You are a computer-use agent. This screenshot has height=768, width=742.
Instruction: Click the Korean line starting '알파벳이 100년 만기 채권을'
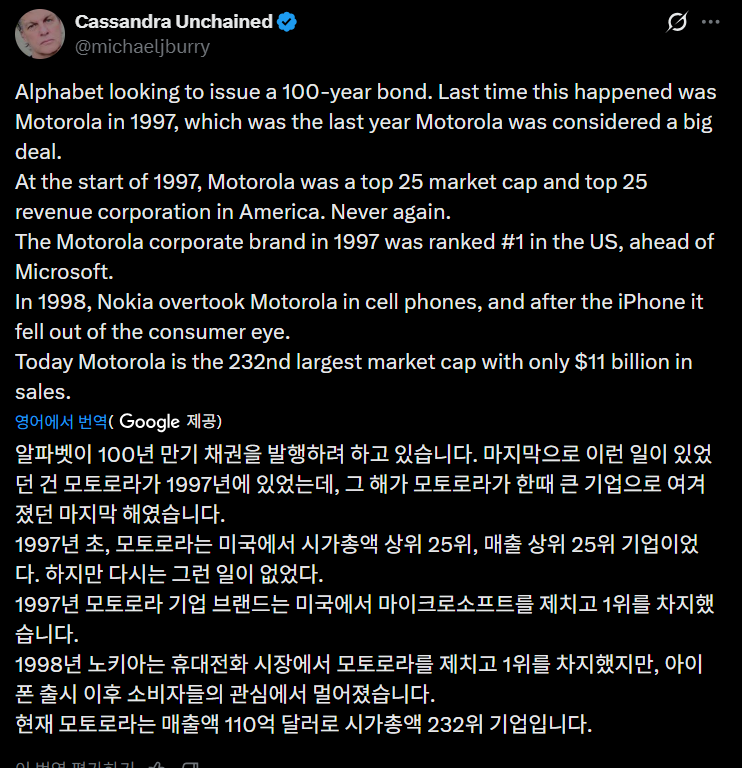coord(363,454)
